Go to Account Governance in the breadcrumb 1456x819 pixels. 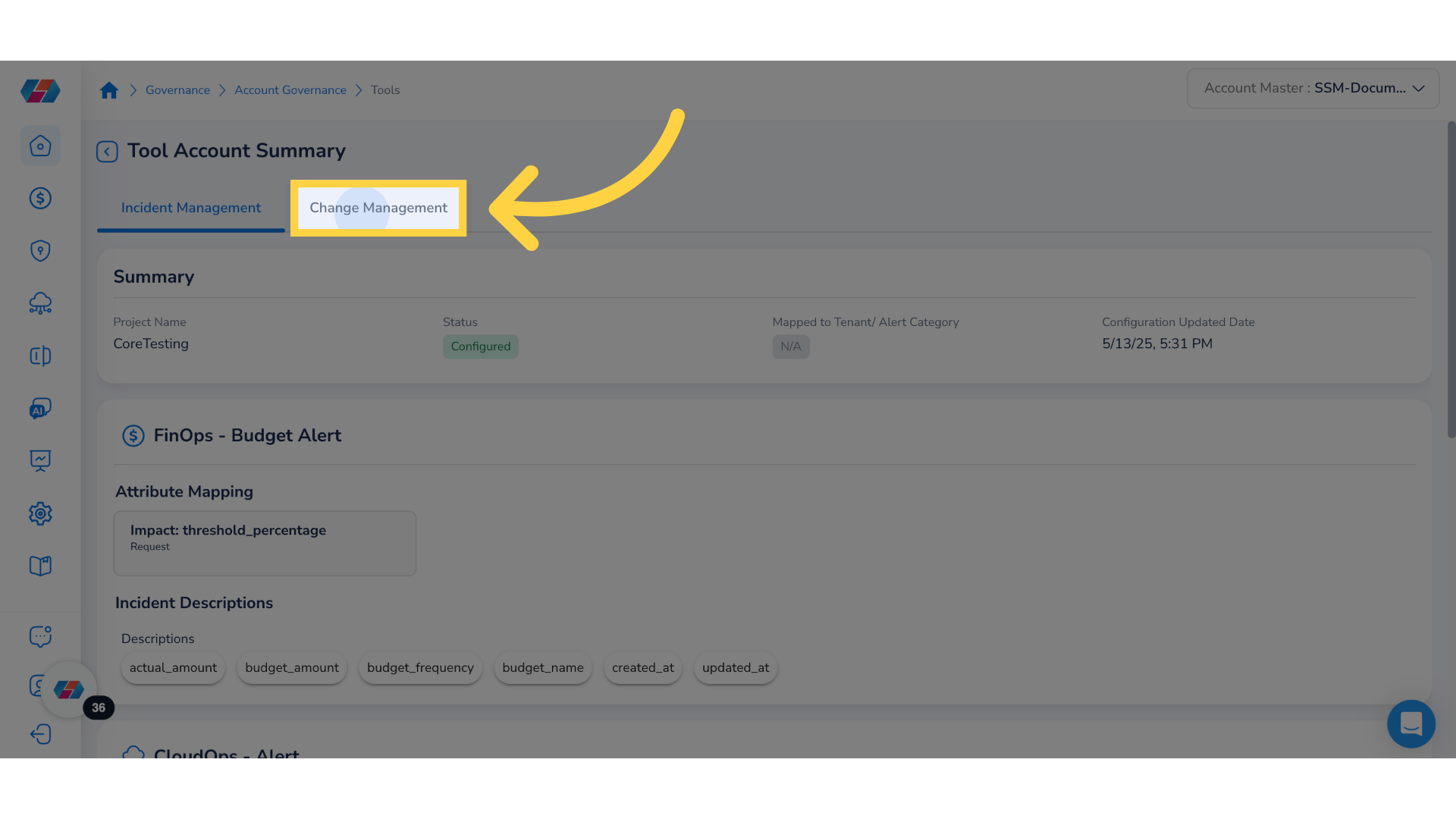[x=290, y=90]
